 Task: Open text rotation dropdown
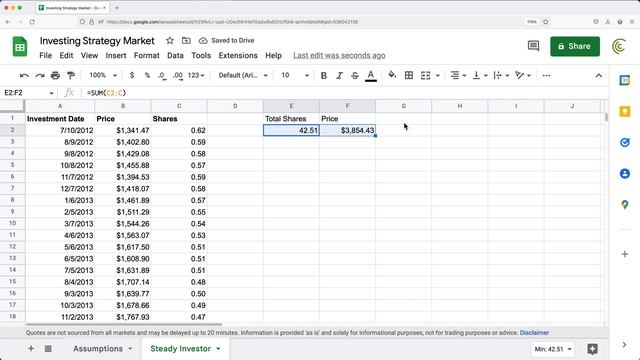(x=523, y=76)
